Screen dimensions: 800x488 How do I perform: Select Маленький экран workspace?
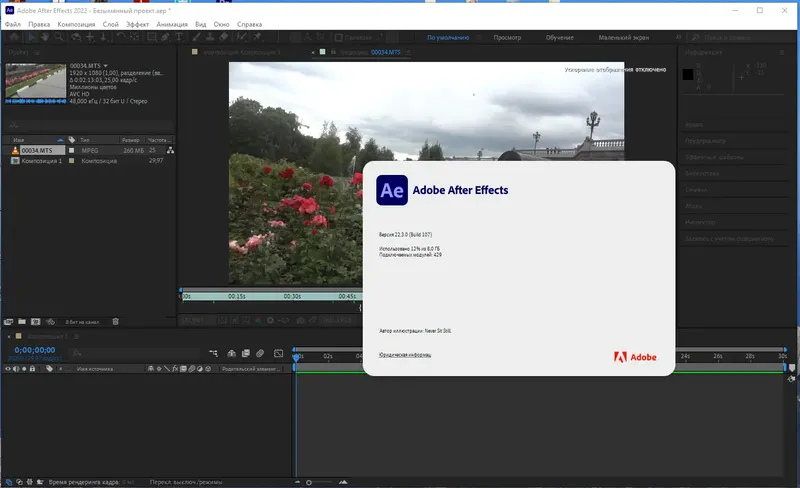click(624, 37)
